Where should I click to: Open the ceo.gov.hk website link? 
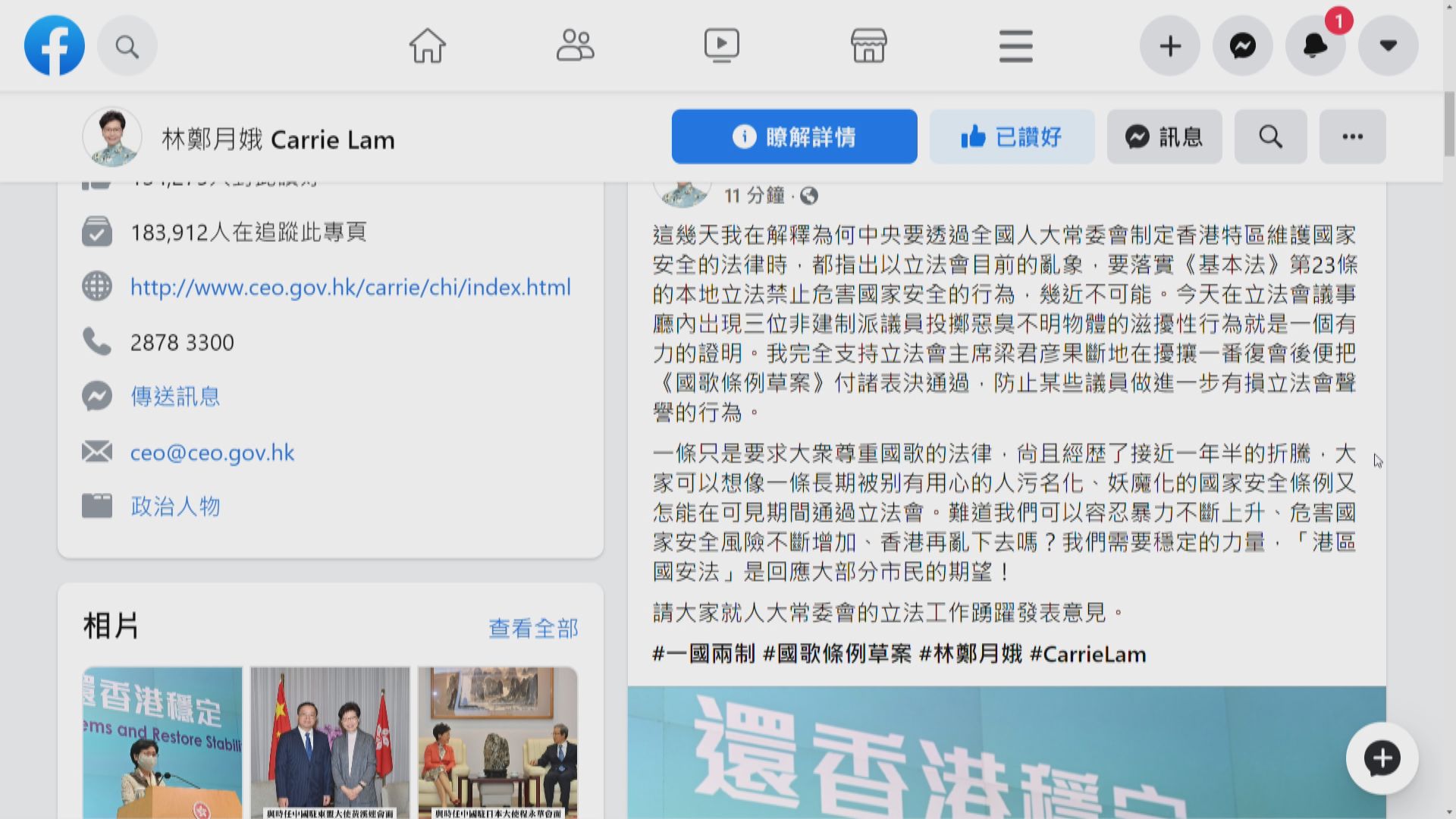[350, 287]
